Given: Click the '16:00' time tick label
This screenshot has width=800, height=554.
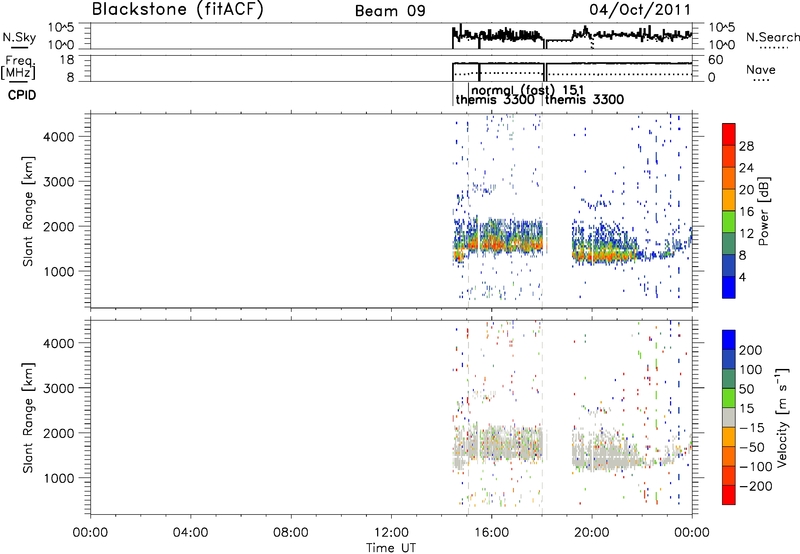Looking at the screenshot, I should tap(491, 533).
